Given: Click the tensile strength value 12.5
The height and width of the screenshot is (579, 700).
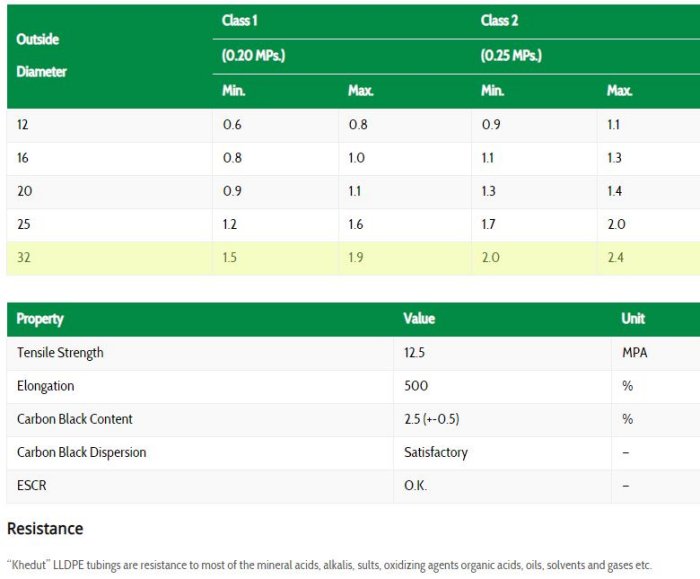Looking at the screenshot, I should (x=416, y=353).
